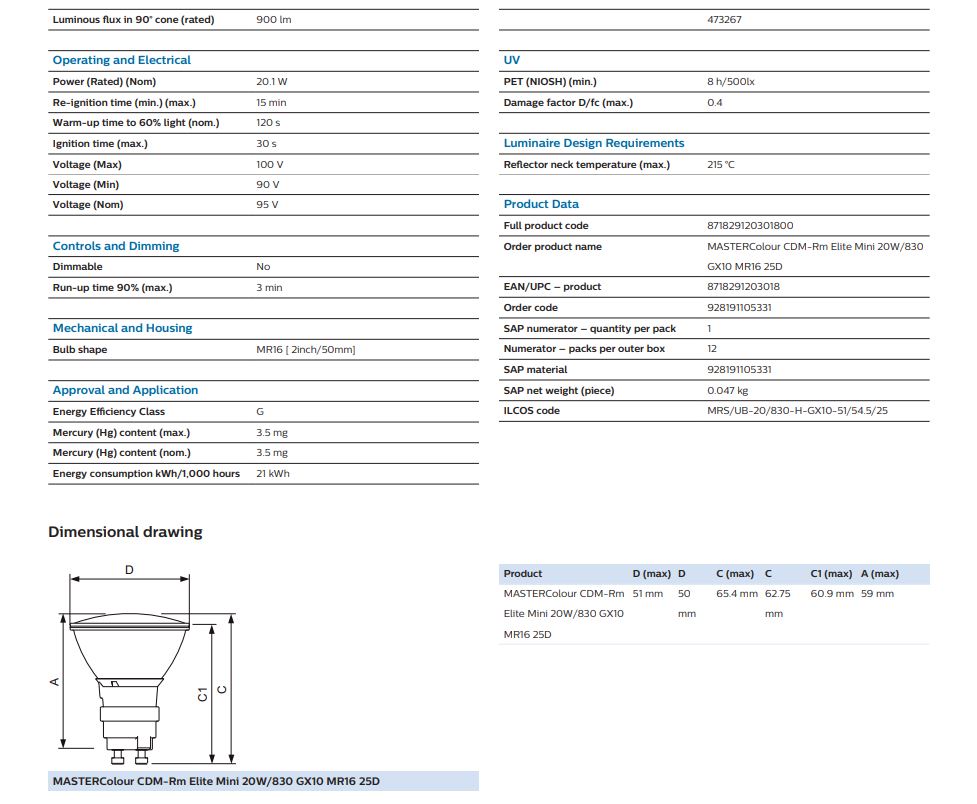This screenshot has width=977, height=804.
Task: Select the 'Bulb shape' label
Action: click(x=80, y=350)
